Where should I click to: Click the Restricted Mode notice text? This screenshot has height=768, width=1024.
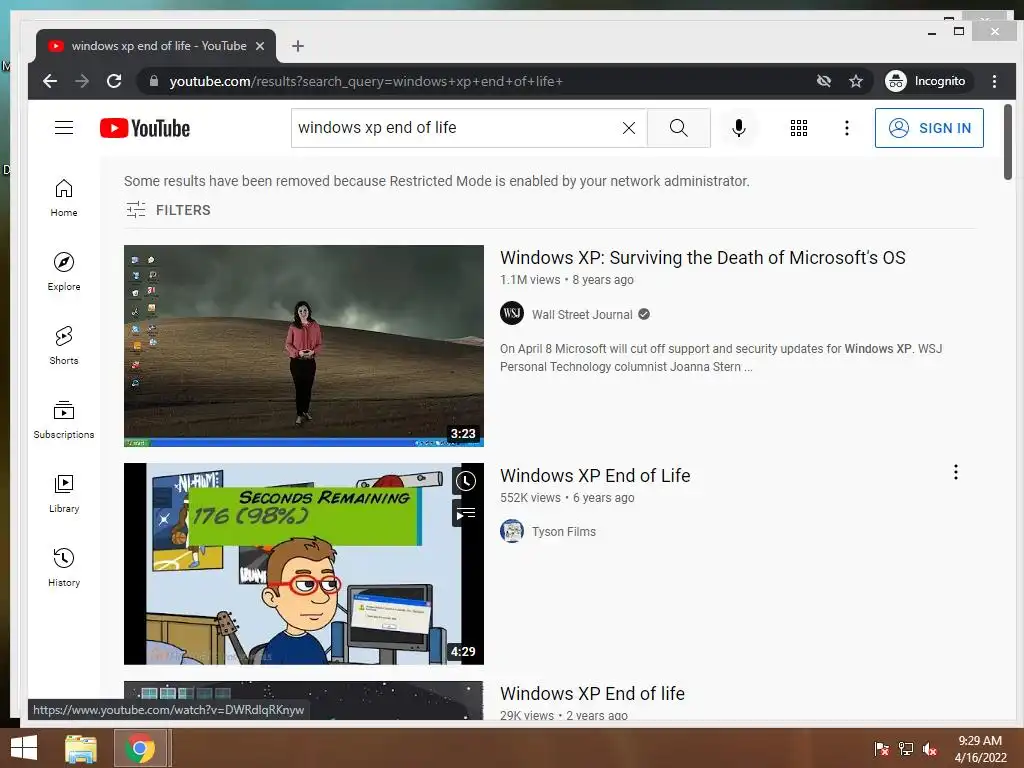click(436, 181)
